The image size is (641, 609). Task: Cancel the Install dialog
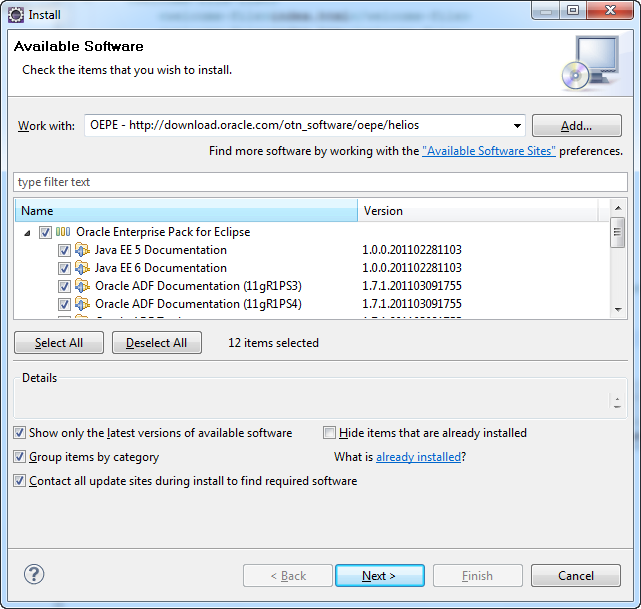point(576,575)
